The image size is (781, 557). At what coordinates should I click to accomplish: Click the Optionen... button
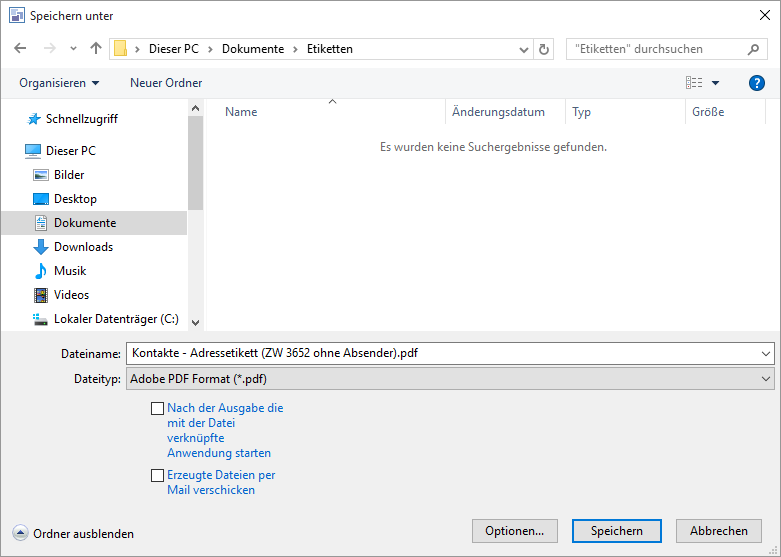pyautogui.click(x=514, y=531)
